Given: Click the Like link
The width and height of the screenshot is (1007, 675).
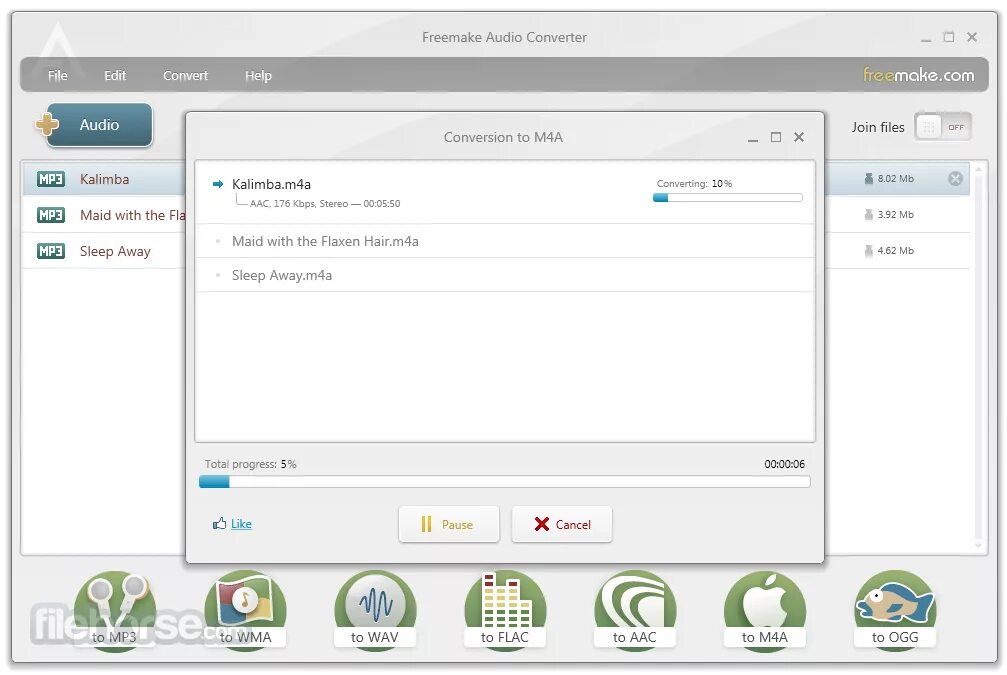Looking at the screenshot, I should 241,523.
